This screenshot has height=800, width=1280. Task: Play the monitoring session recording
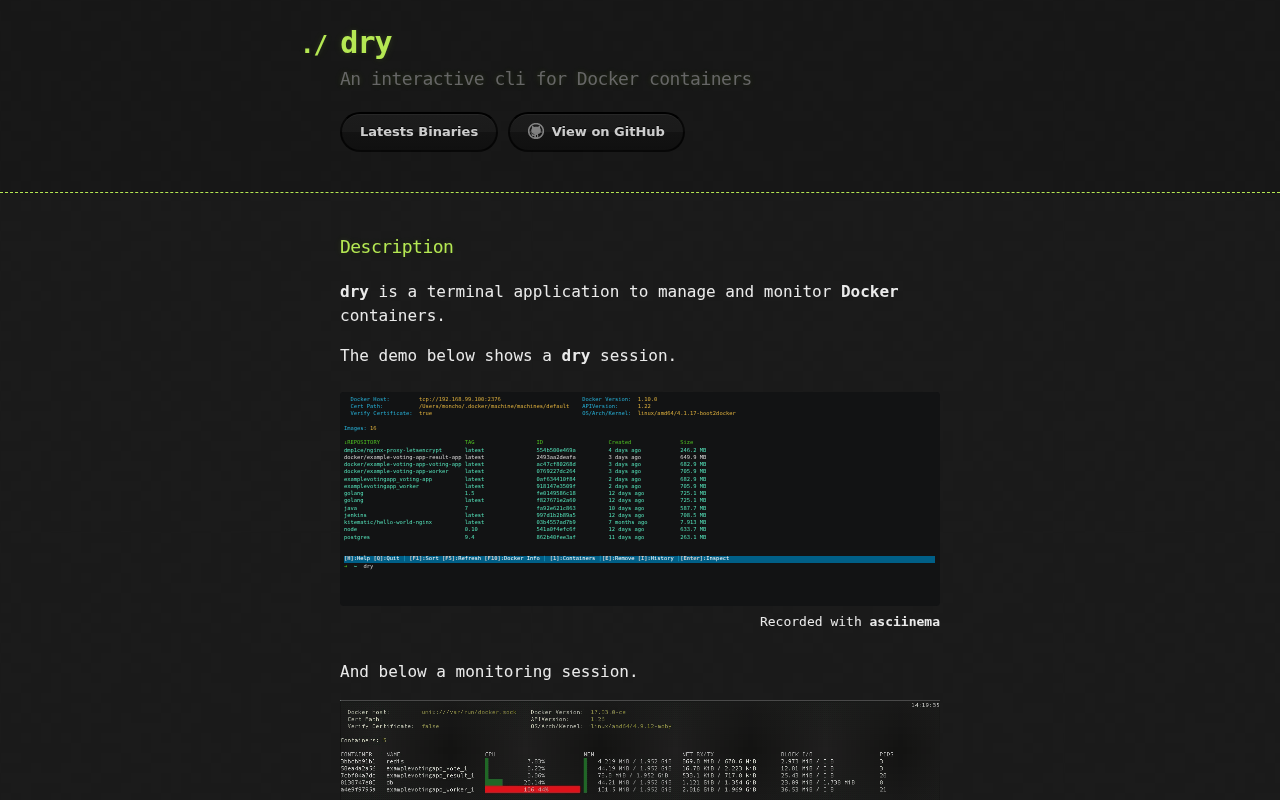coord(640,750)
